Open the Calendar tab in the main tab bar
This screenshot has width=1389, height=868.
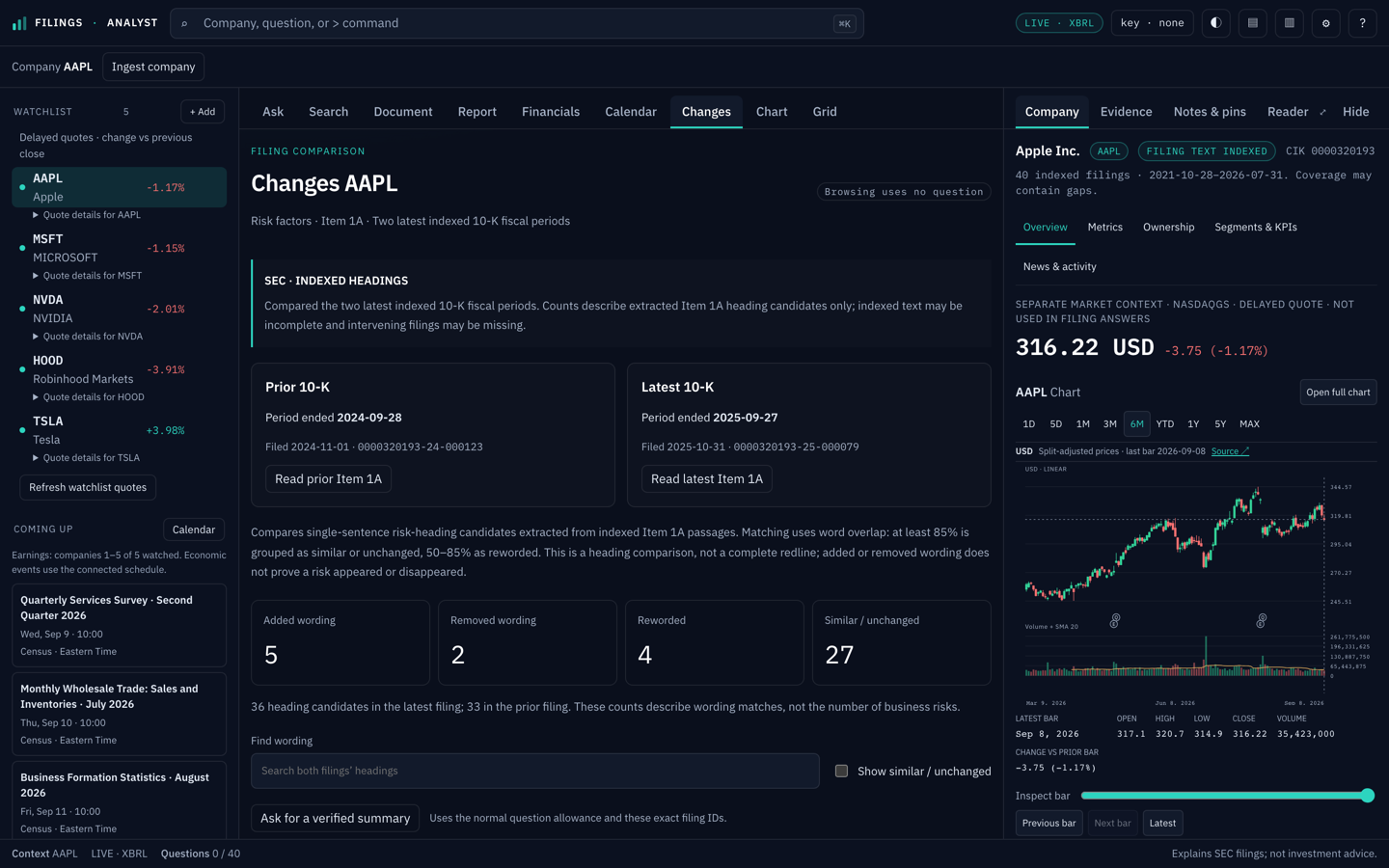[x=631, y=112]
